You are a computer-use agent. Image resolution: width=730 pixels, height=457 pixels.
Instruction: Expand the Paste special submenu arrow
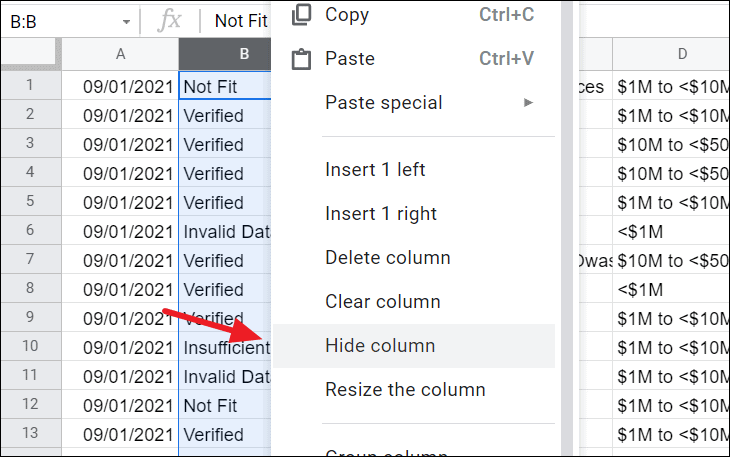[x=528, y=102]
